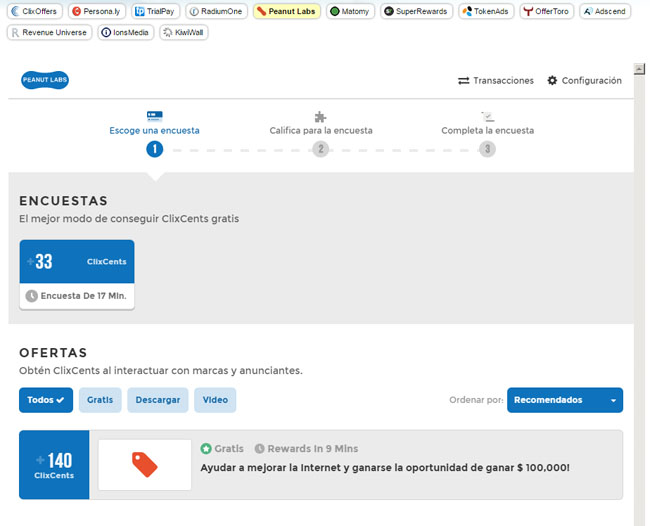This screenshot has height=526, width=650.
Task: Filter offers by Gratis
Action: (x=100, y=400)
